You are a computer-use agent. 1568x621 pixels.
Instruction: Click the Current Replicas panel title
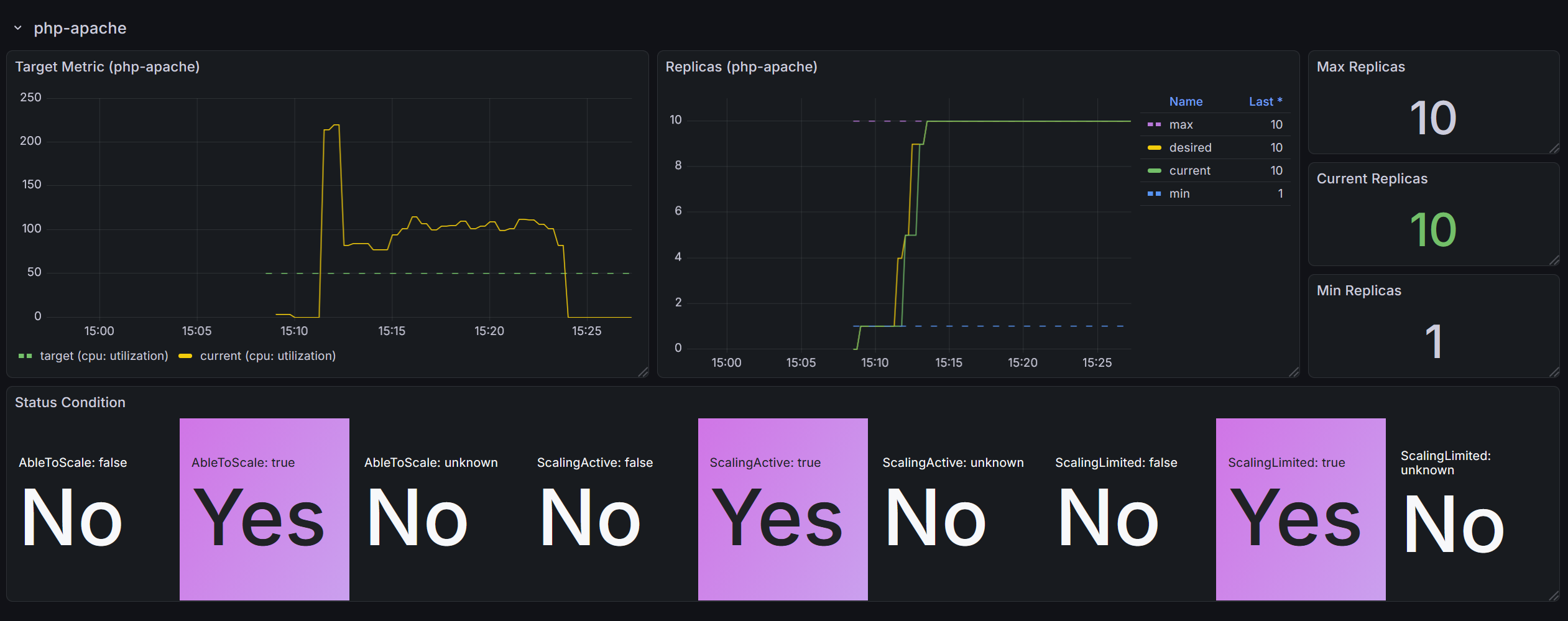(1372, 178)
